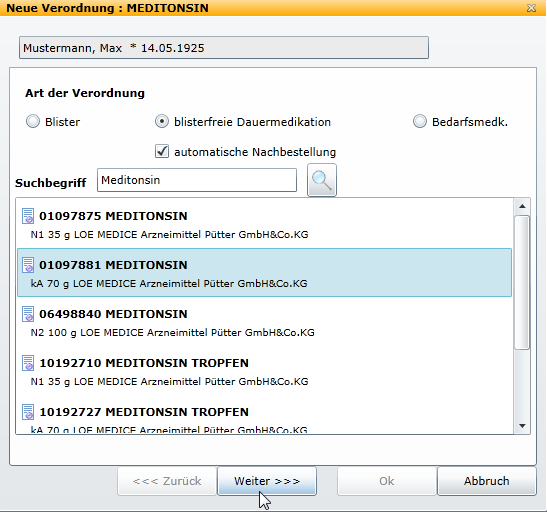547x512 pixels.
Task: Toggle automatische Nachbestellung checkbox
Action: [162, 151]
